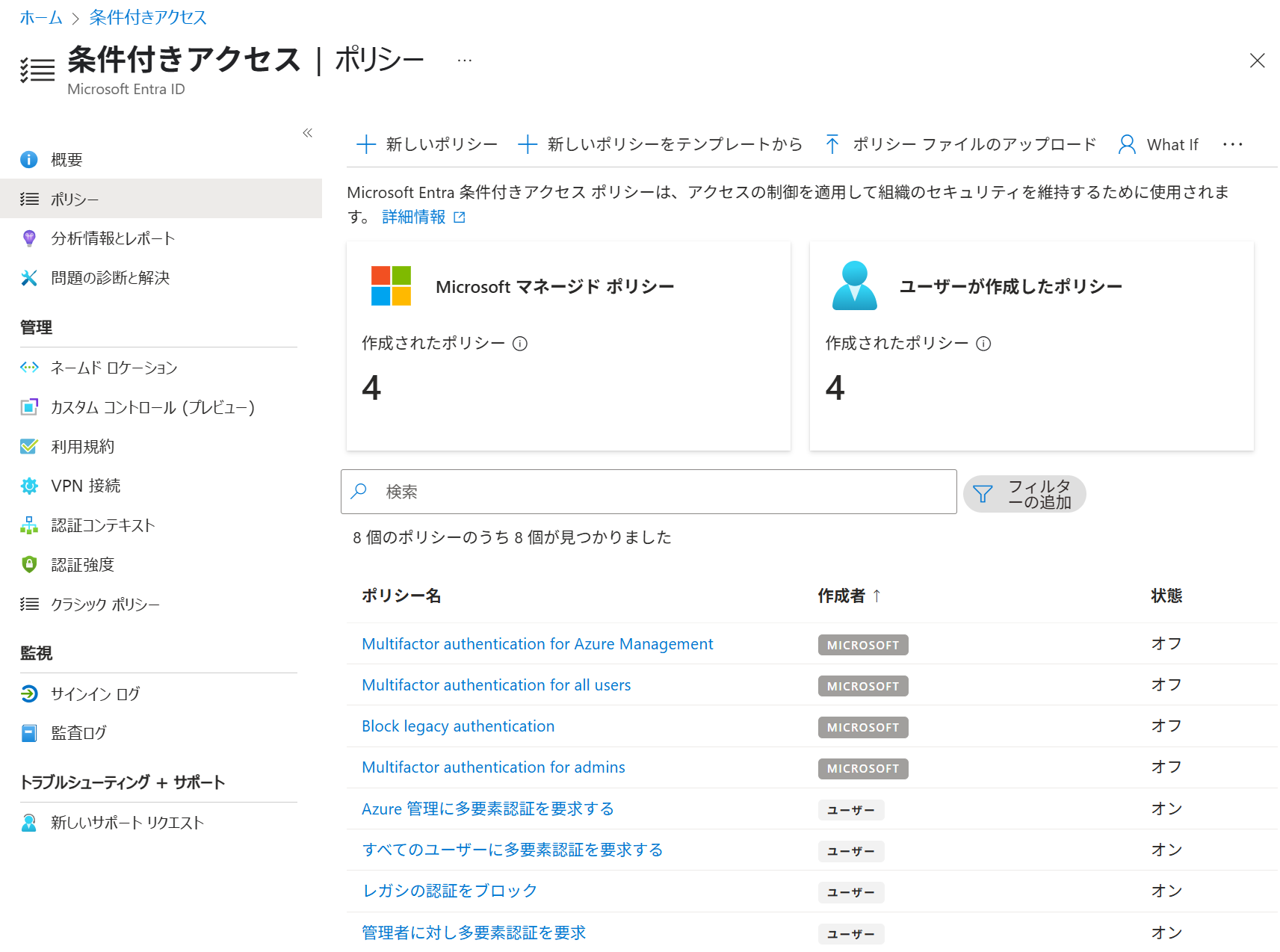Screen dimensions: 1280x952
Task: Click 新しいポリシーをテンプレートから button
Action: click(661, 144)
